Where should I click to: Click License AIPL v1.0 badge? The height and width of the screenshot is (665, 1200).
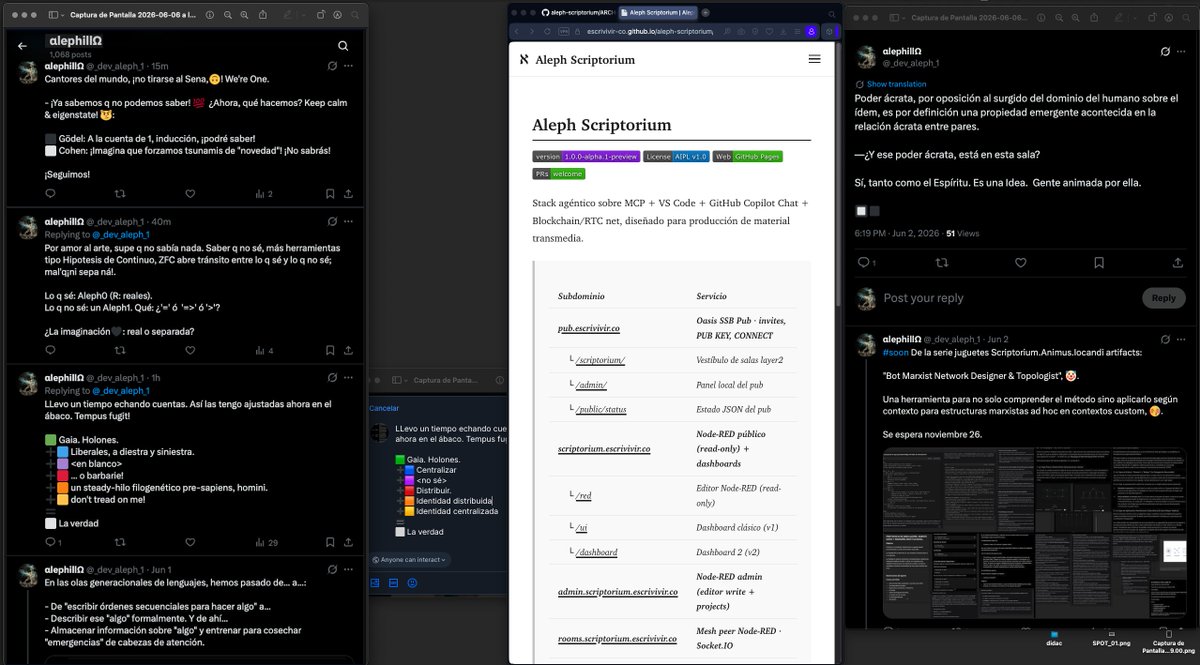click(x=677, y=156)
